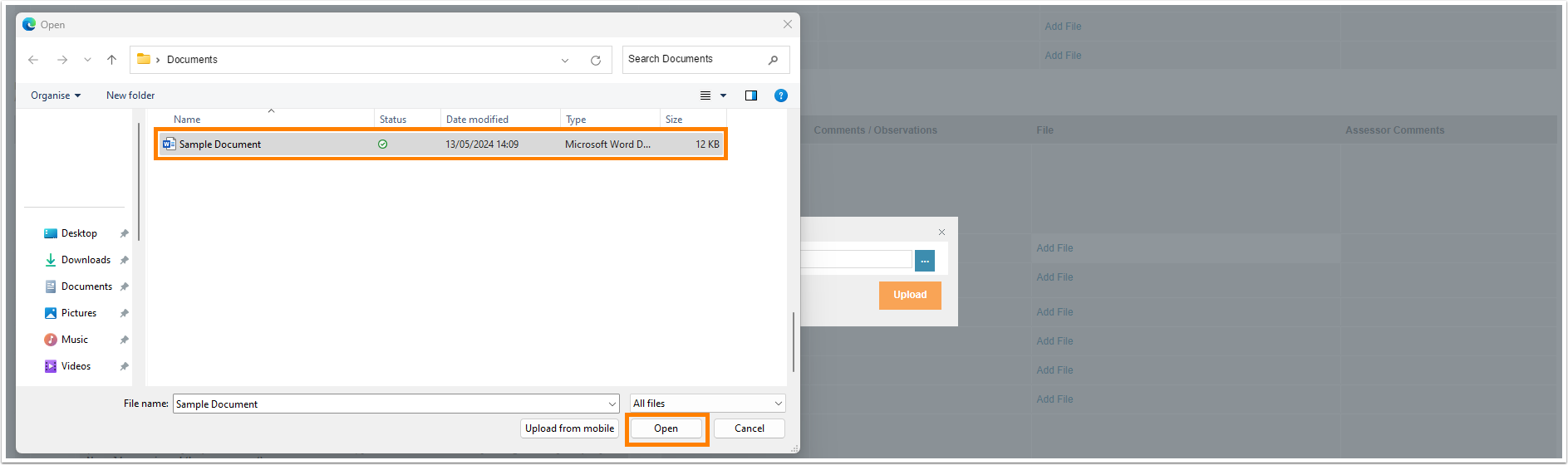Click the search magnifier icon
Viewport: 1568px width, 465px height.
(773, 60)
